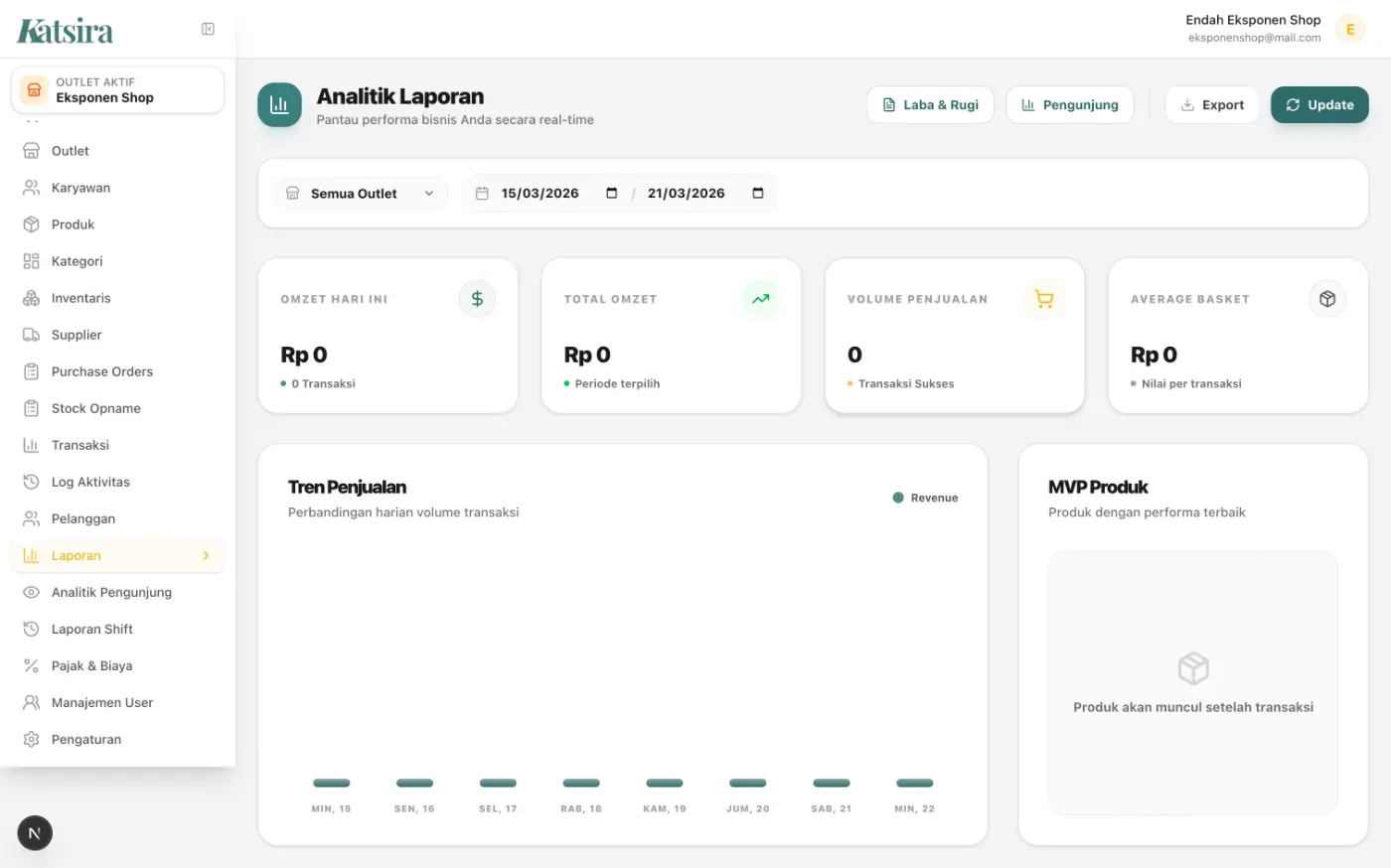Open the Outlet Aktif Eksponen Shop selector

coord(117,90)
